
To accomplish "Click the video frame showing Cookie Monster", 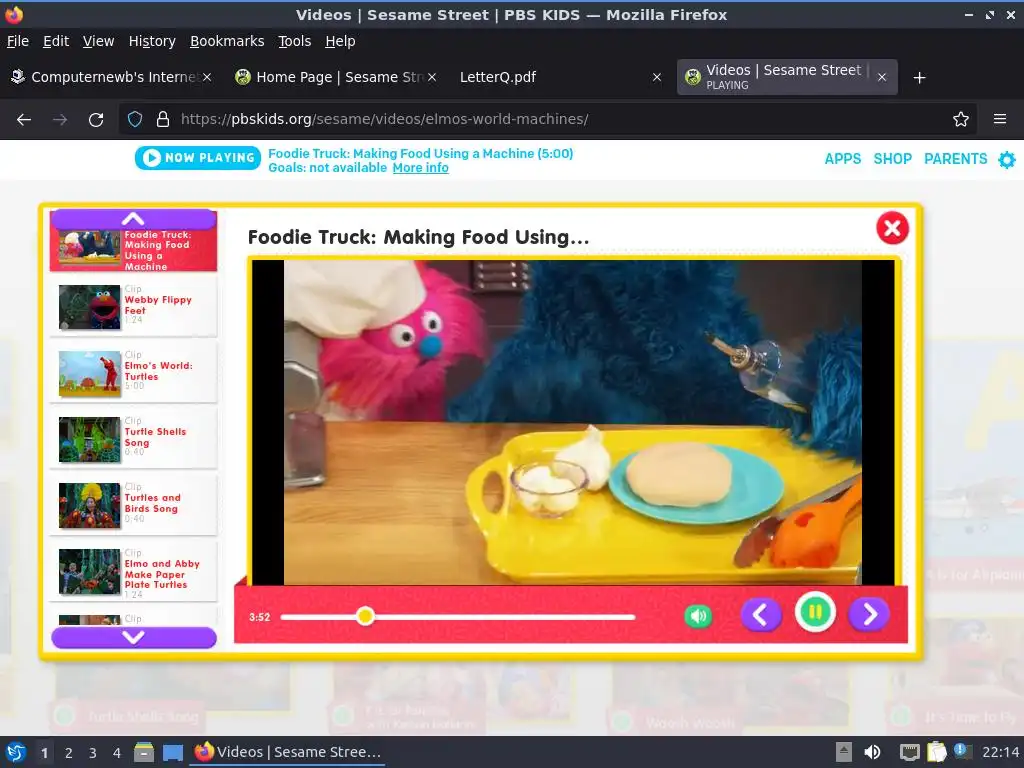I will pos(573,422).
